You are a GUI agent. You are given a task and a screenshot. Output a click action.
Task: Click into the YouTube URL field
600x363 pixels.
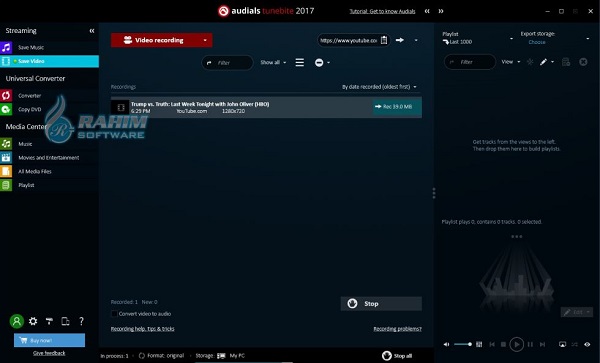point(348,40)
